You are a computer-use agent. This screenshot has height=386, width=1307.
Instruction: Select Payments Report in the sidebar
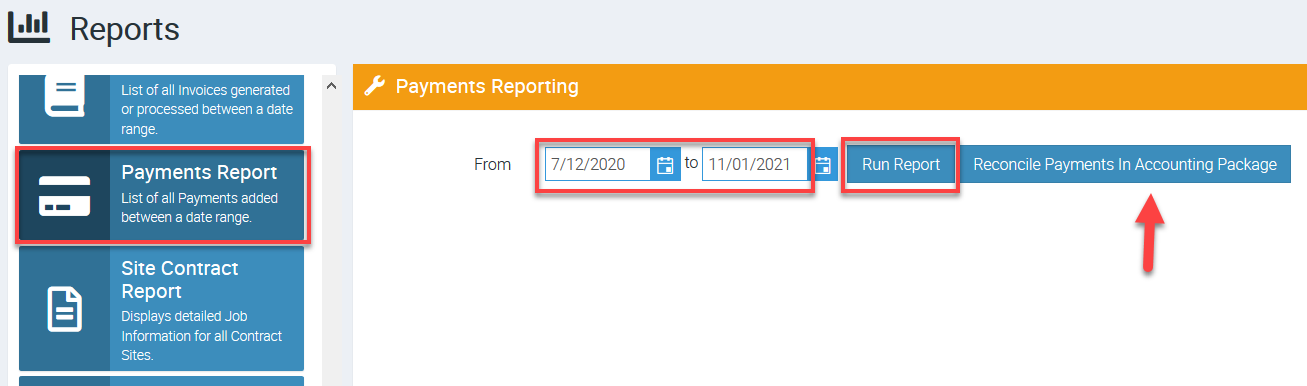pos(161,195)
